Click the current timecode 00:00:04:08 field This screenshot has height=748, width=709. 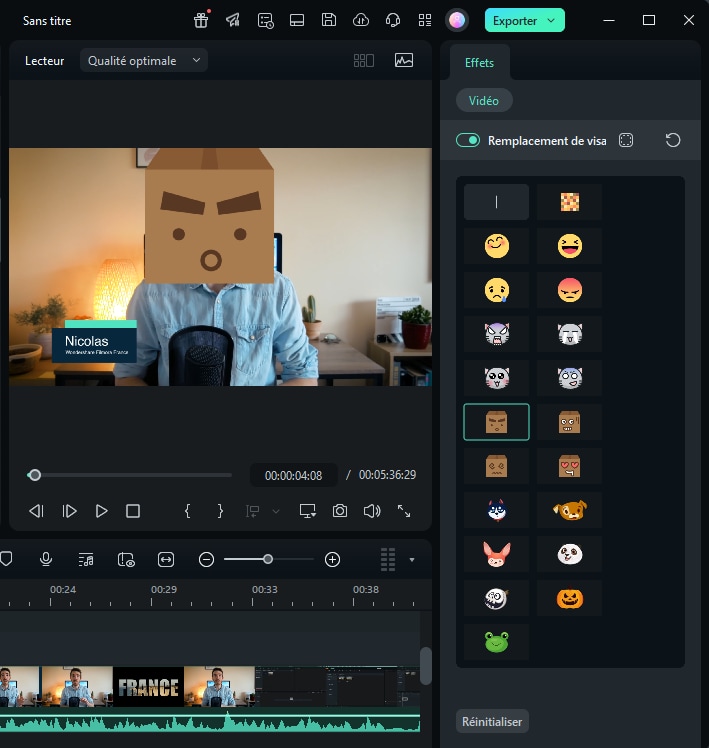[293, 475]
